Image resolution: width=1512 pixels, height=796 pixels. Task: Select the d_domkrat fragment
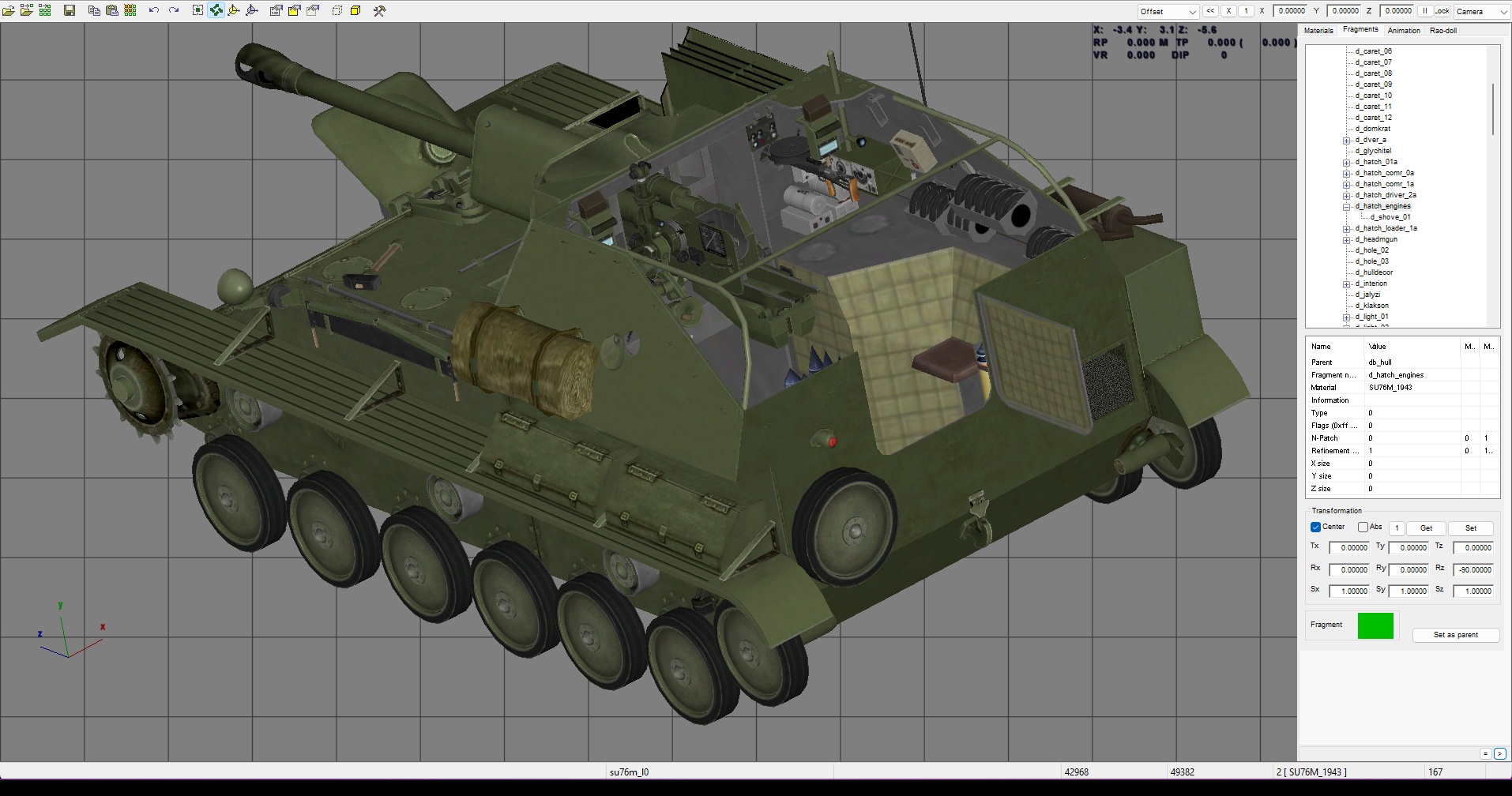point(1373,129)
